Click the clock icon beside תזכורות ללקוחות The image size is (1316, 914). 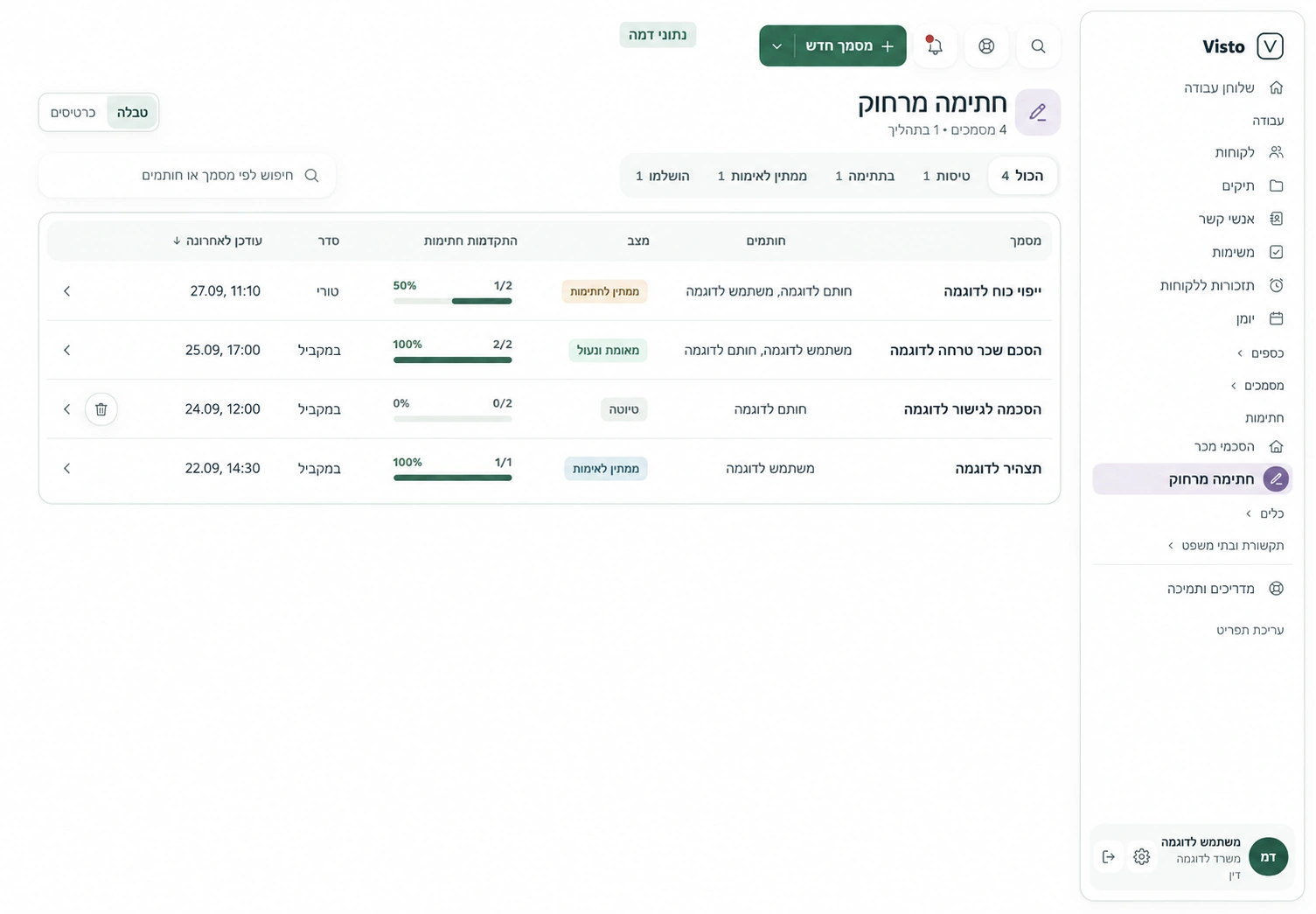(1276, 285)
